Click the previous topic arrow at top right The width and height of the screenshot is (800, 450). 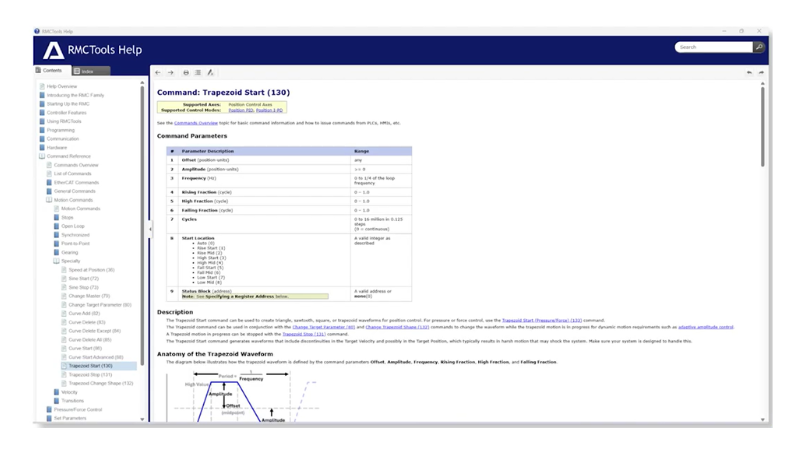[749, 72]
